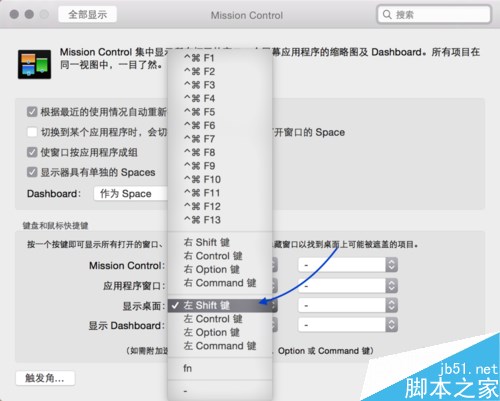This screenshot has height=401, width=500.
Task: Select 右 Control 键 menu item
Action: (220, 256)
